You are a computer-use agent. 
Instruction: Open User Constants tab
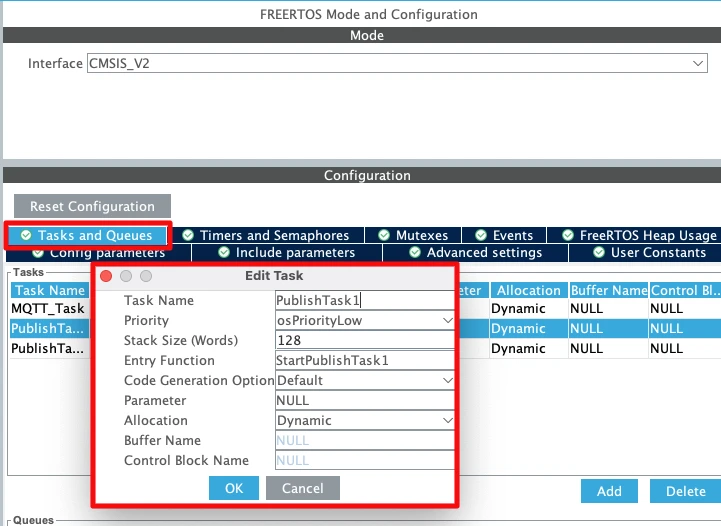646,253
